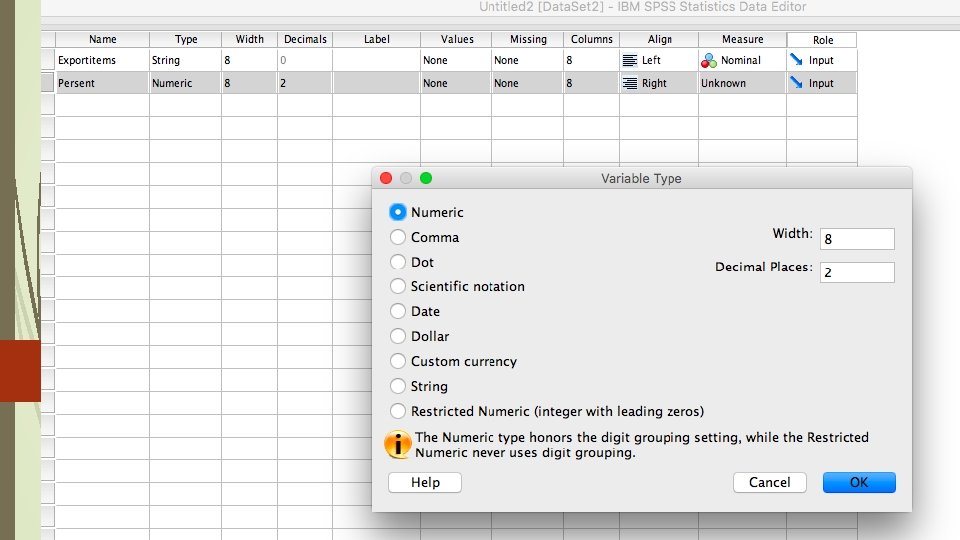This screenshot has width=960, height=540.
Task: Select the Persent name cell
Action: click(102, 83)
